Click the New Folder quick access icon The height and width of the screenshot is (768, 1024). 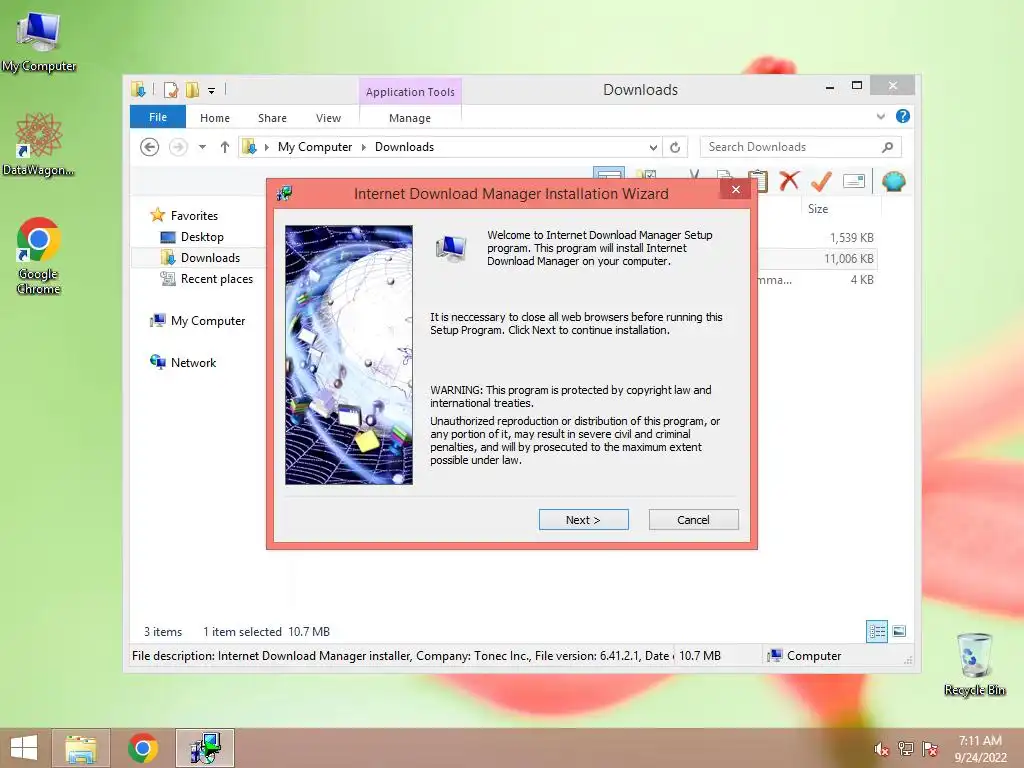tap(193, 90)
